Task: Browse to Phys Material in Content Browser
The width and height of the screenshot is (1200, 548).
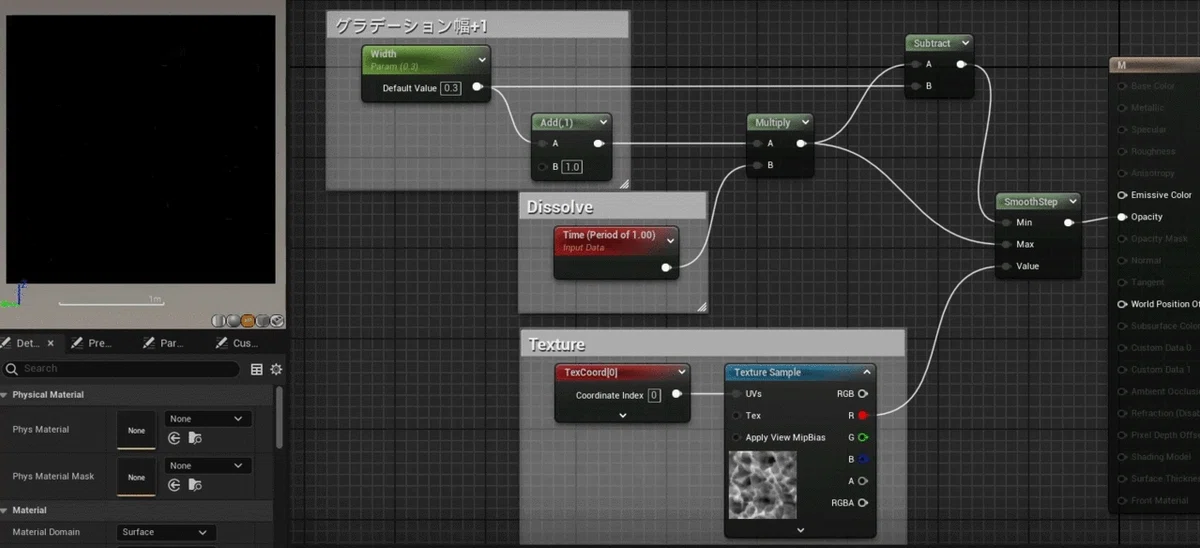Action: coord(195,438)
